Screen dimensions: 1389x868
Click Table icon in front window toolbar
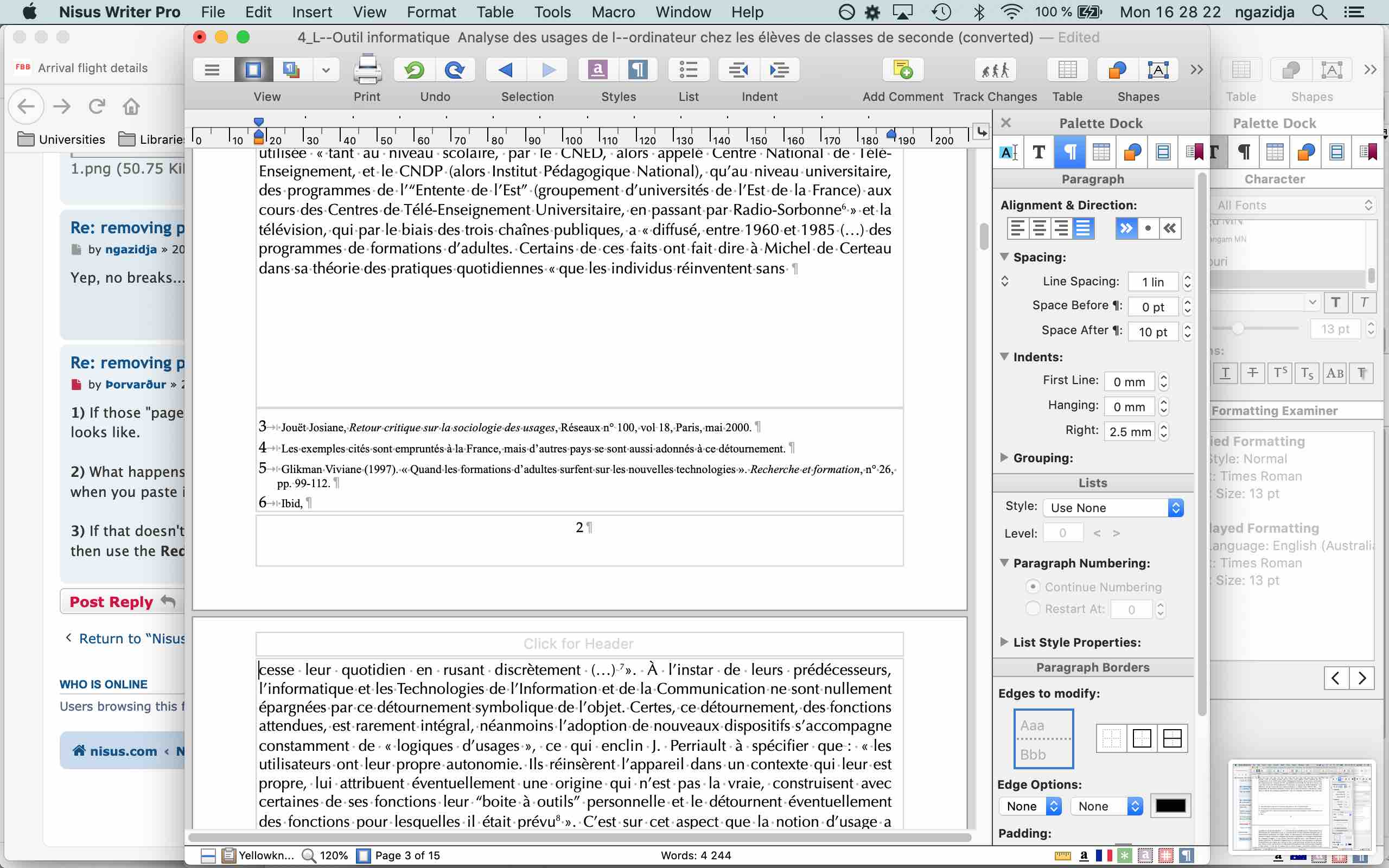(1067, 70)
